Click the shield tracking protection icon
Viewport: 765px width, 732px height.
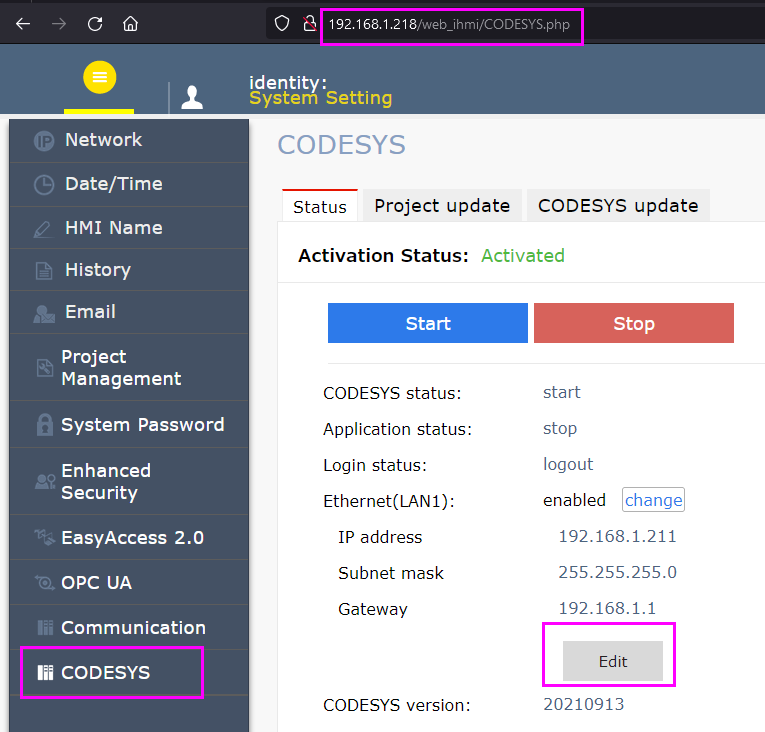[x=282, y=23]
